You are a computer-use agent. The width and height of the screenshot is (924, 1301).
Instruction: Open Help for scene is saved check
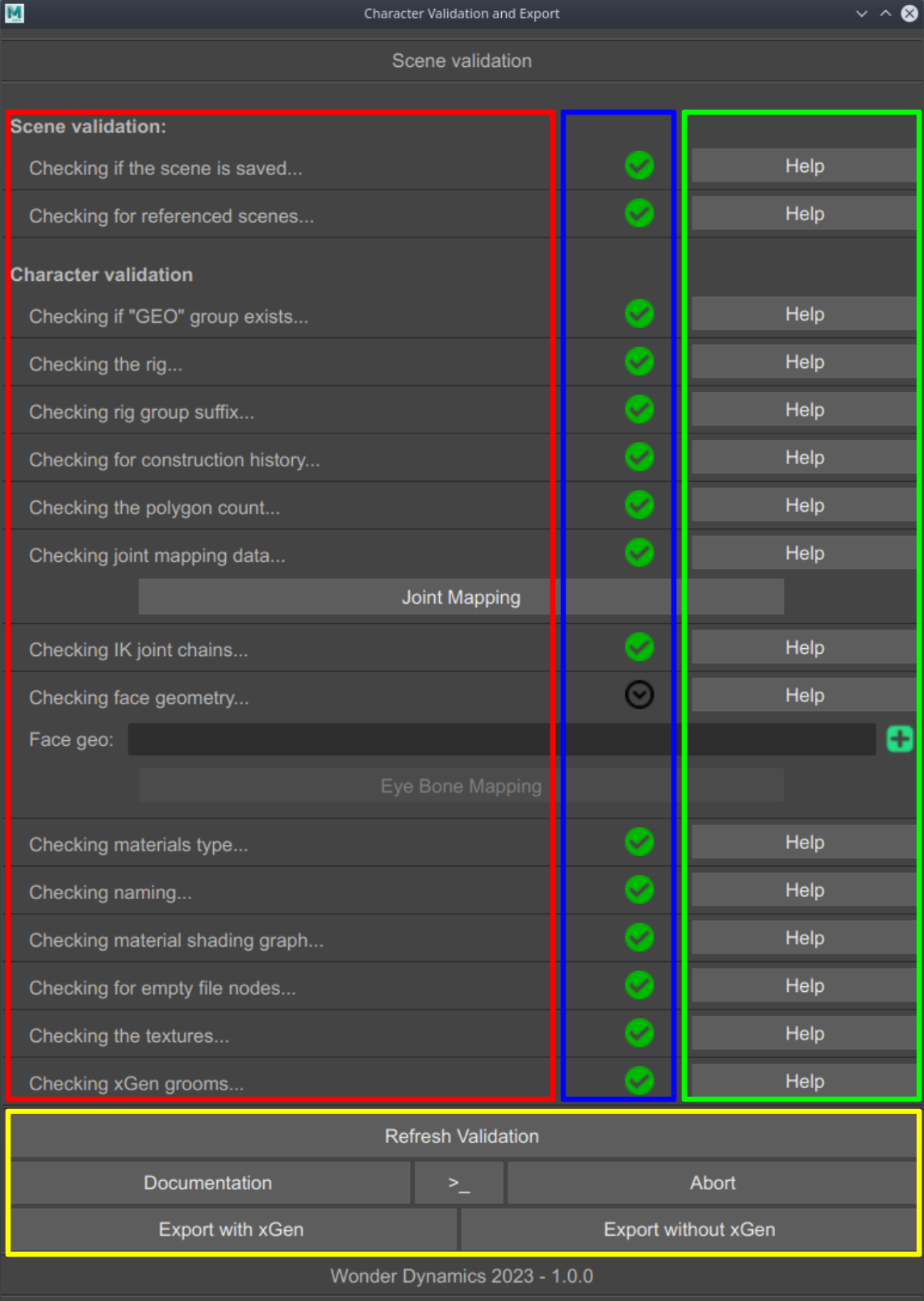pos(804,165)
